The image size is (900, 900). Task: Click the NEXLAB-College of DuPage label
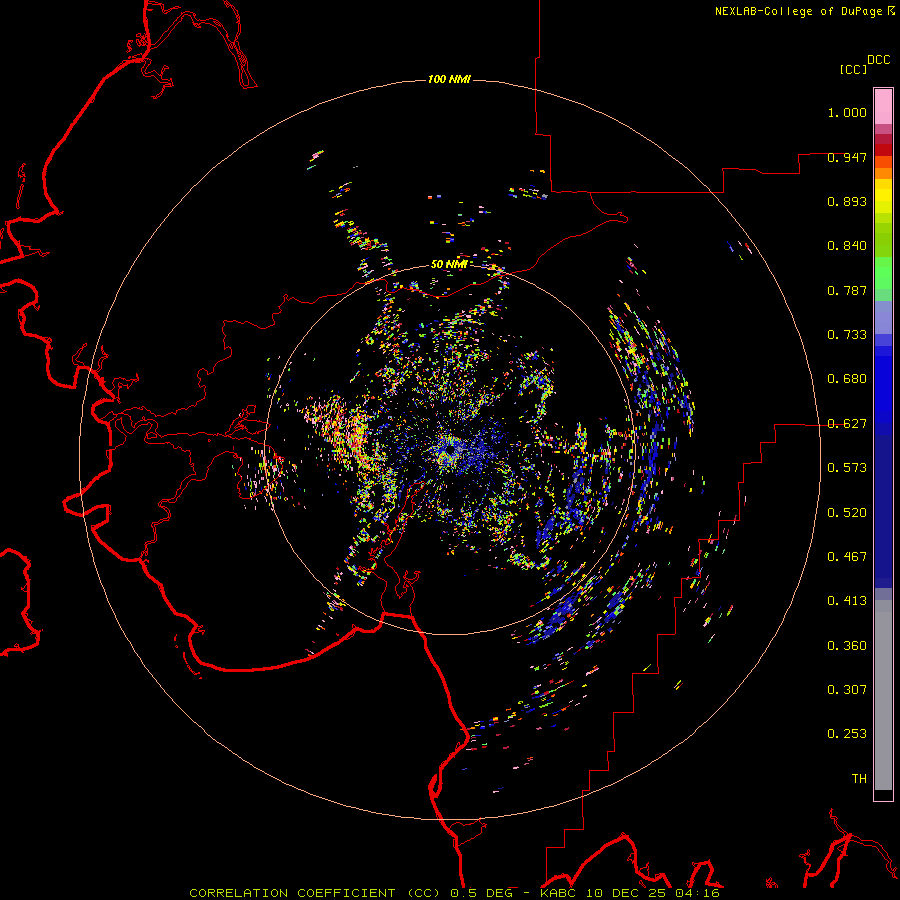(804, 11)
